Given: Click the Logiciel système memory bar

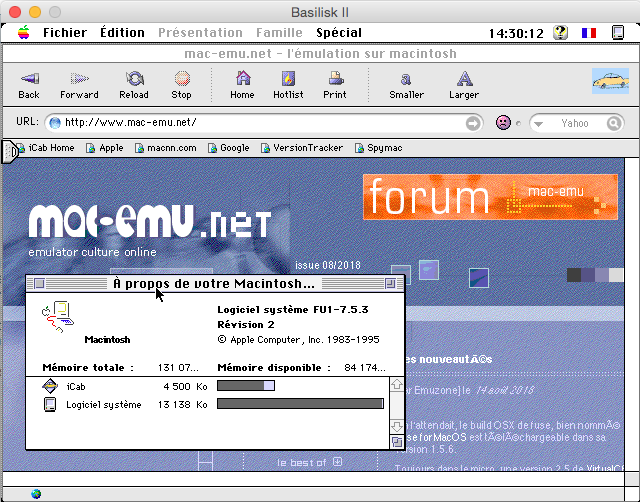Looking at the screenshot, I should pyautogui.click(x=300, y=404).
